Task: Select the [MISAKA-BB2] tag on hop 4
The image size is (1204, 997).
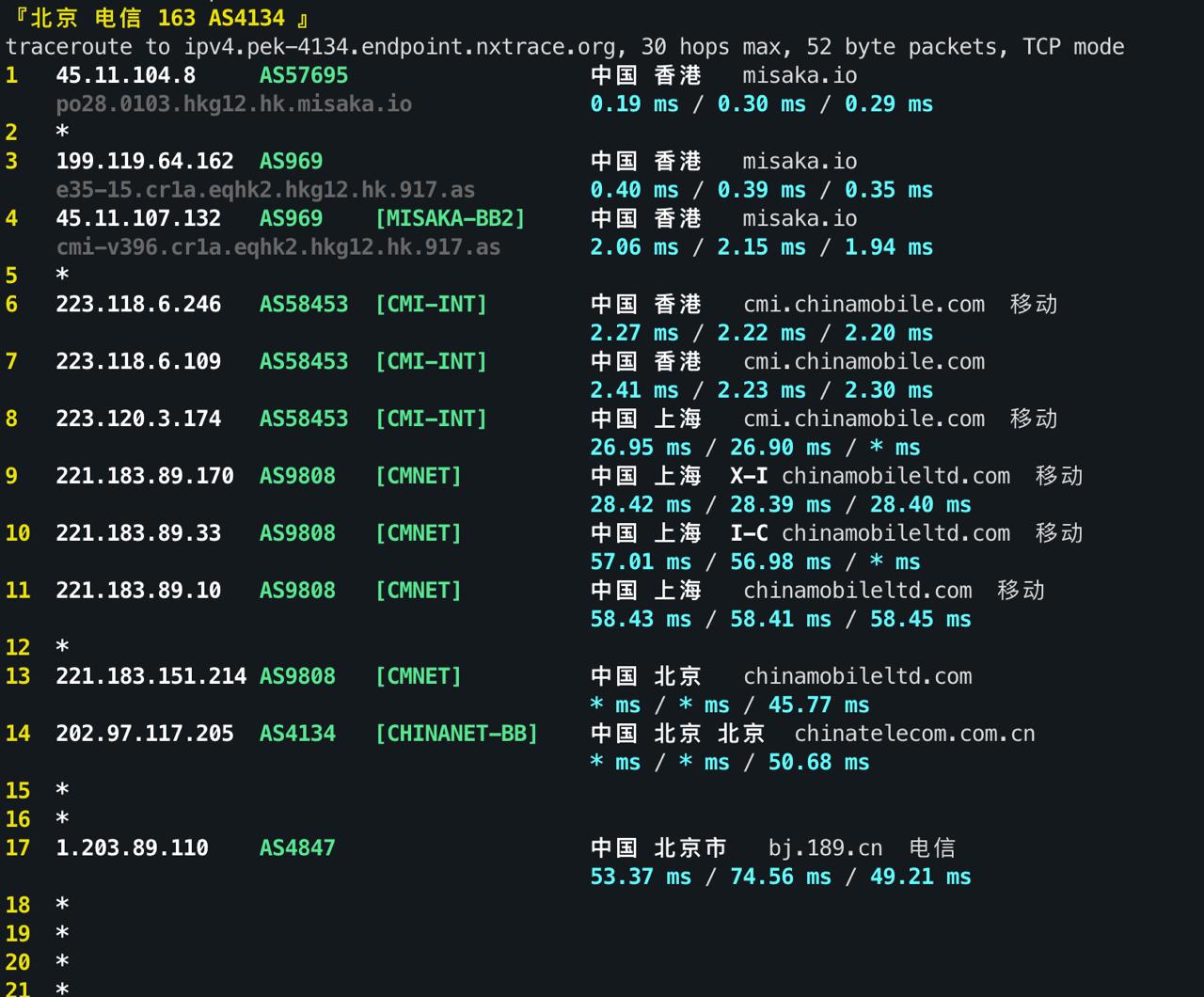Action: point(451,218)
